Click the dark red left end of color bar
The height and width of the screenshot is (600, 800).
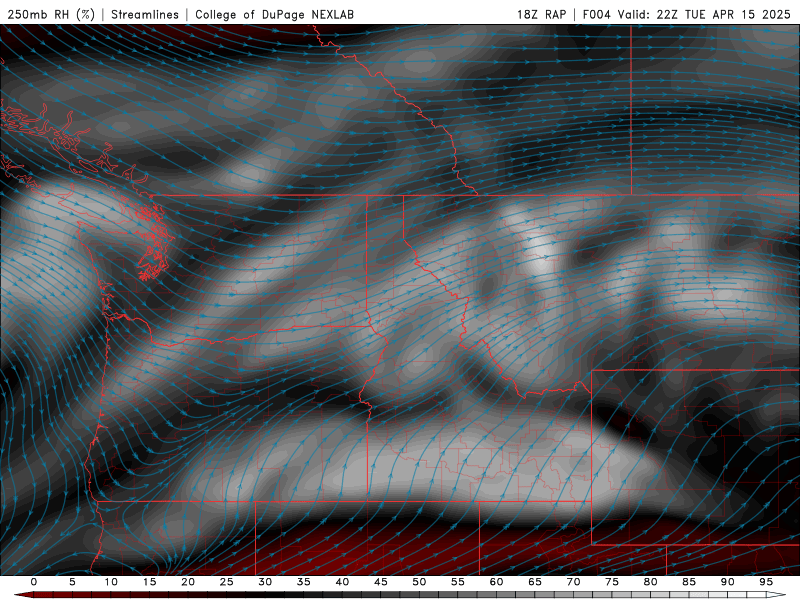[x=23, y=595]
